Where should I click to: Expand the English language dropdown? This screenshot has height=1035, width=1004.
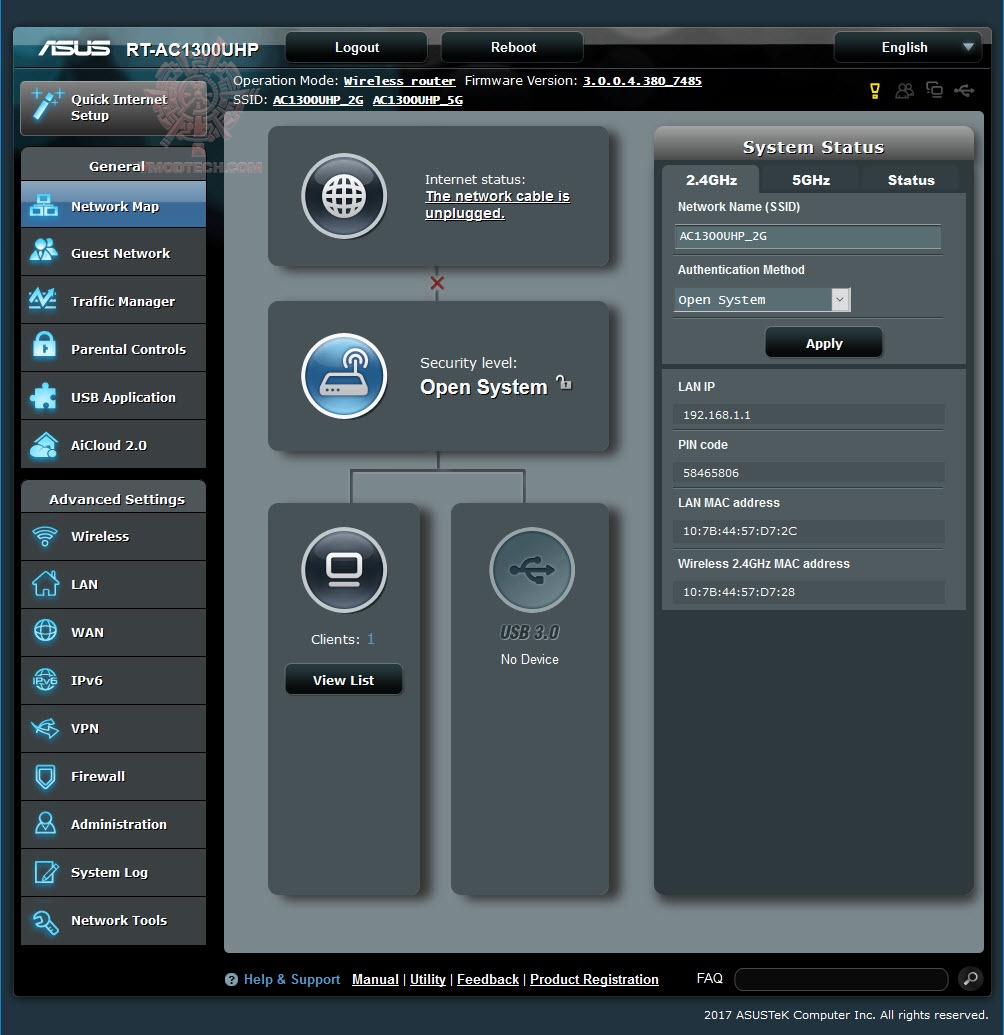pyautogui.click(x=908, y=48)
